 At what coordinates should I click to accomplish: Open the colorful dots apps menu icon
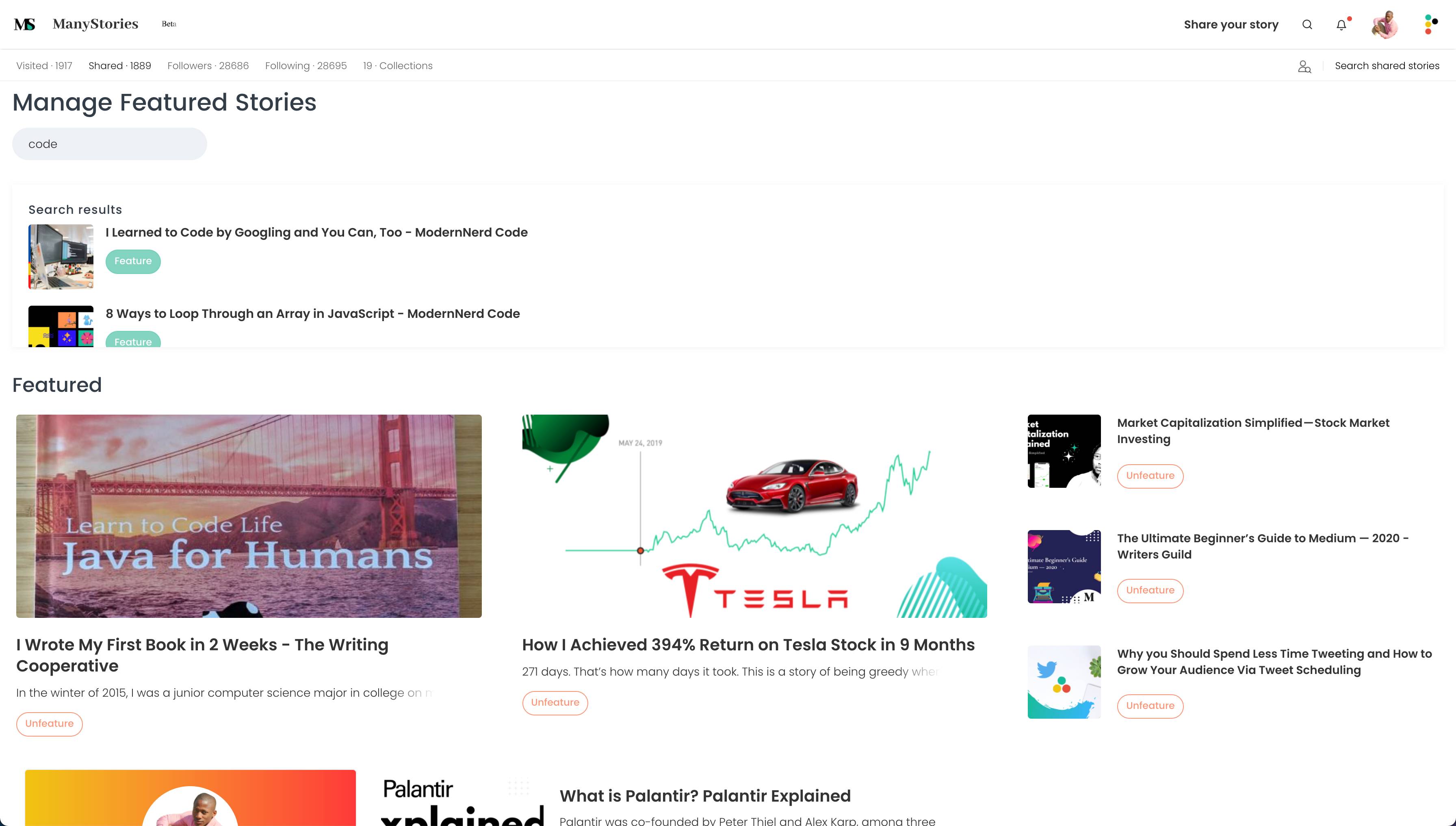[x=1430, y=24]
